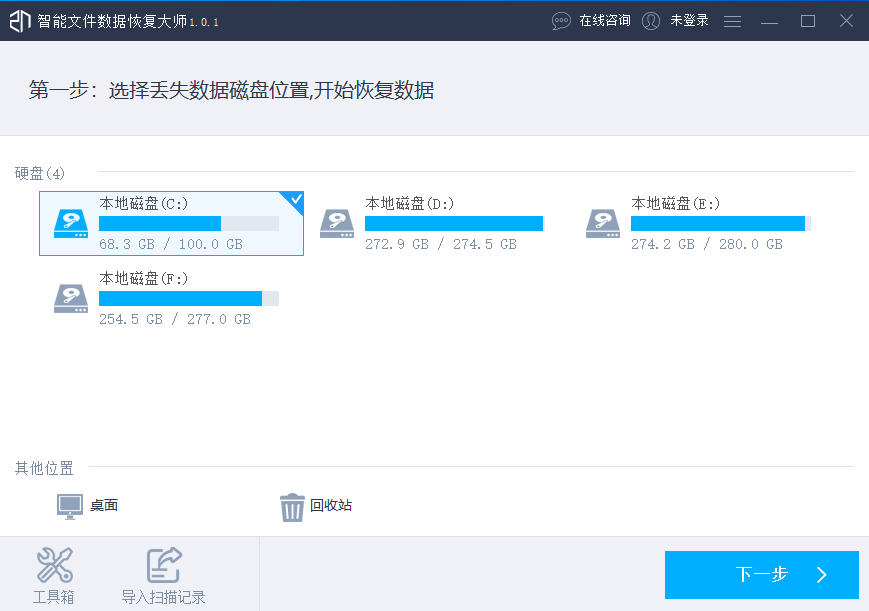Click disk C: usage bar
869x611 pixels.
[x=189, y=223]
